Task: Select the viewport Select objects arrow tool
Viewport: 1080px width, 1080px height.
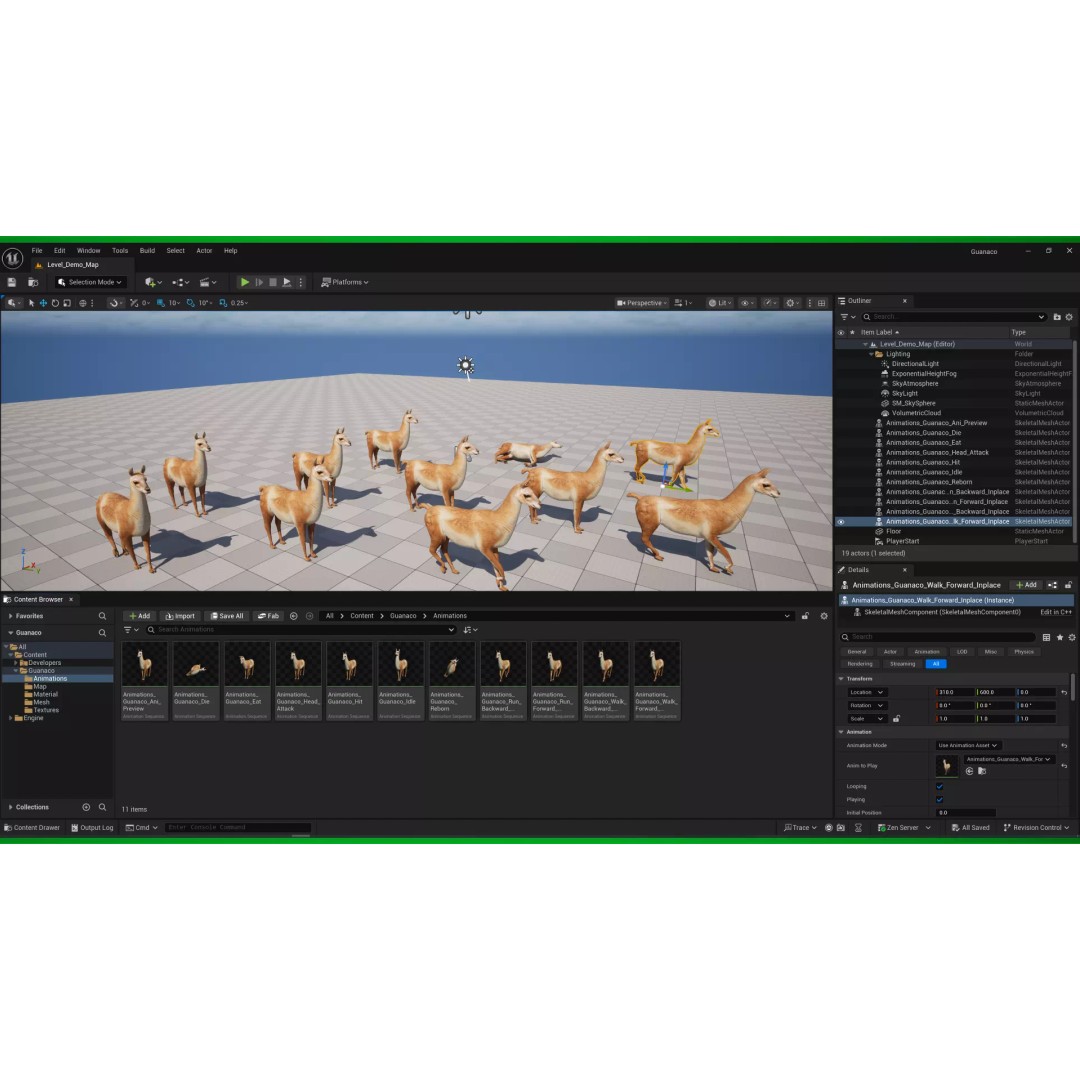Action: point(31,303)
